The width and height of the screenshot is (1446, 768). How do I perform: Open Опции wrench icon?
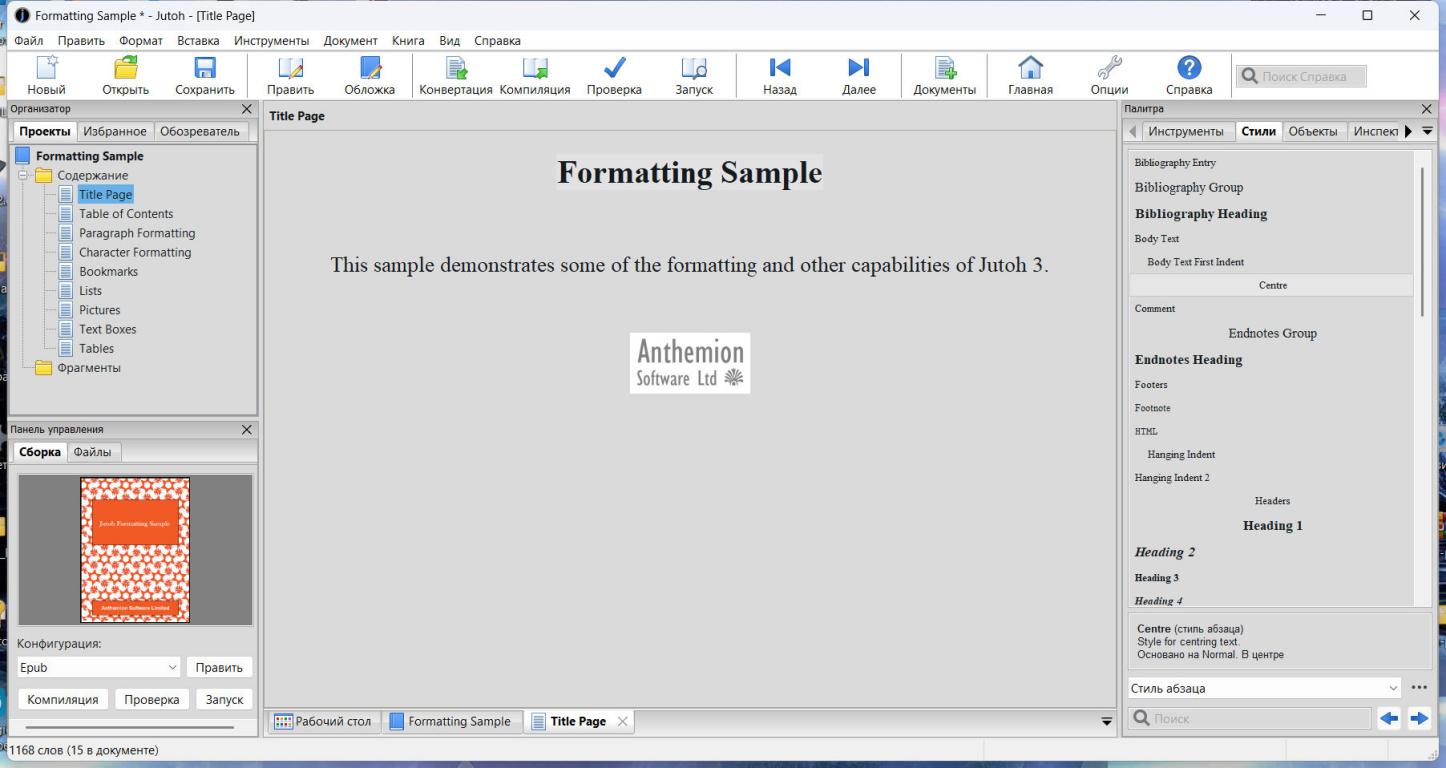1108,68
